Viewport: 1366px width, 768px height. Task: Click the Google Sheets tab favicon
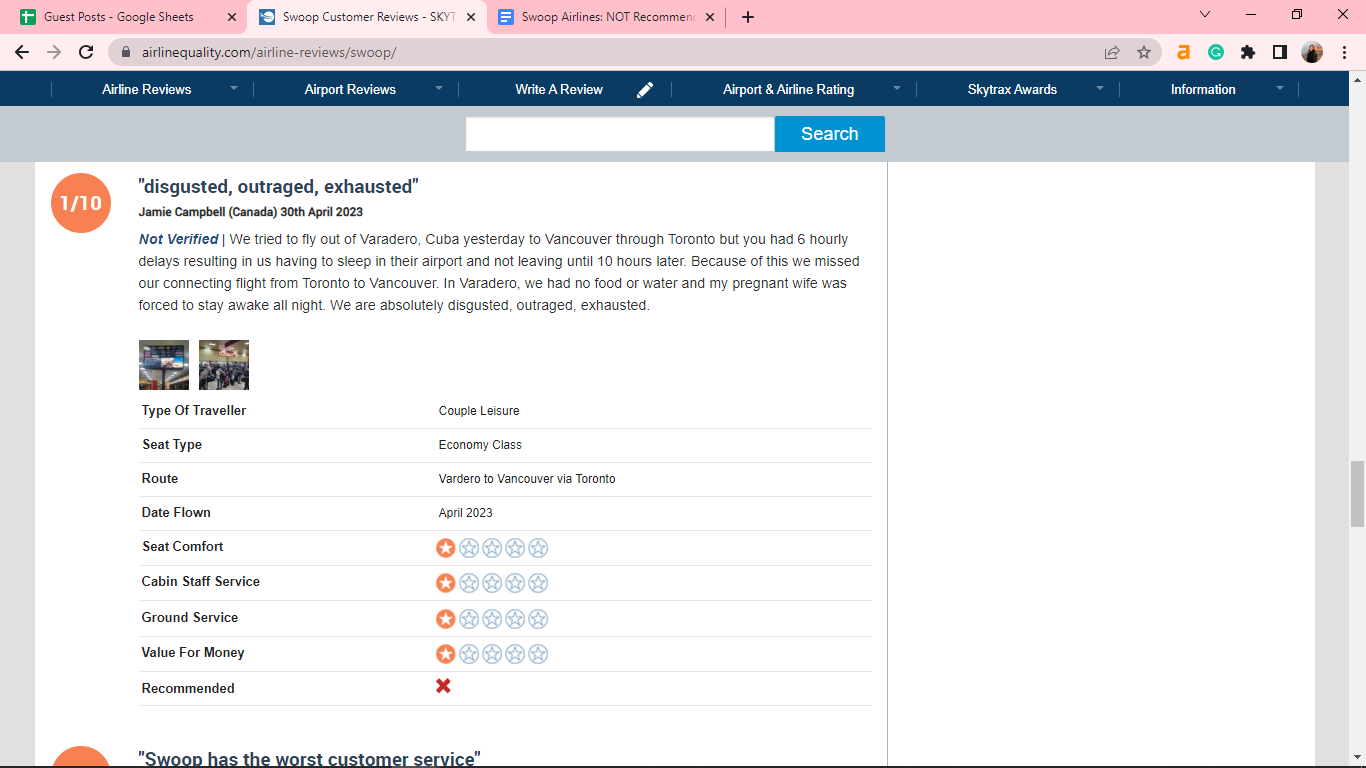click(x=28, y=17)
